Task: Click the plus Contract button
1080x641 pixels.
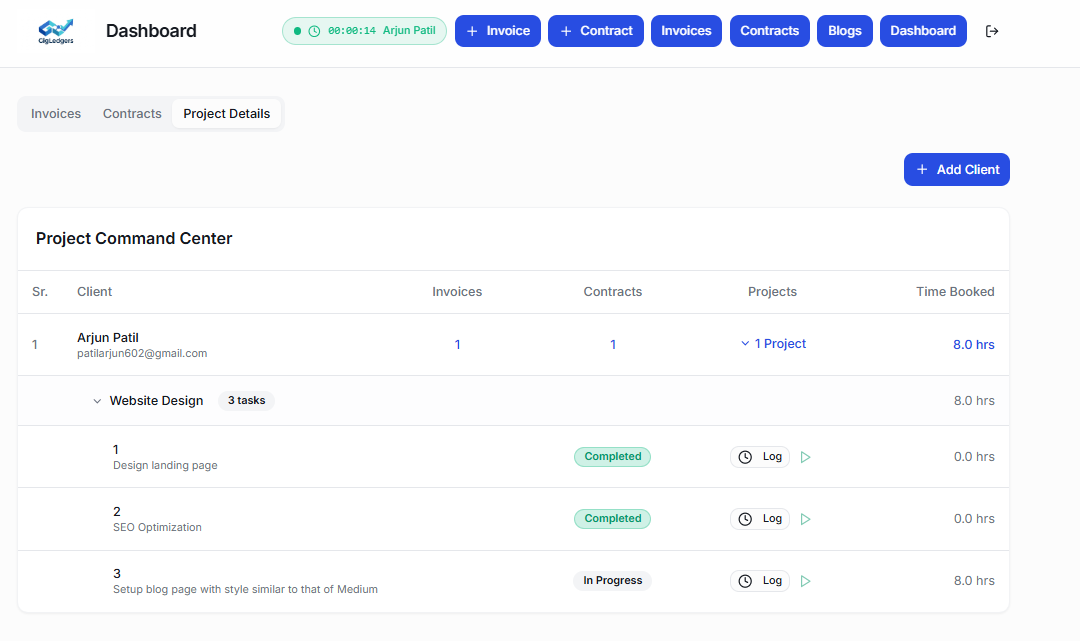Action: 596,31
